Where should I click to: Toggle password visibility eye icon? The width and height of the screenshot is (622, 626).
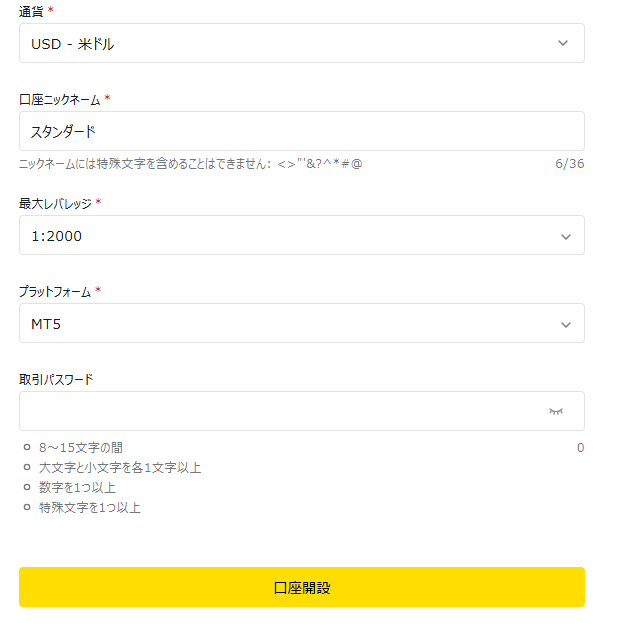pyautogui.click(x=556, y=411)
